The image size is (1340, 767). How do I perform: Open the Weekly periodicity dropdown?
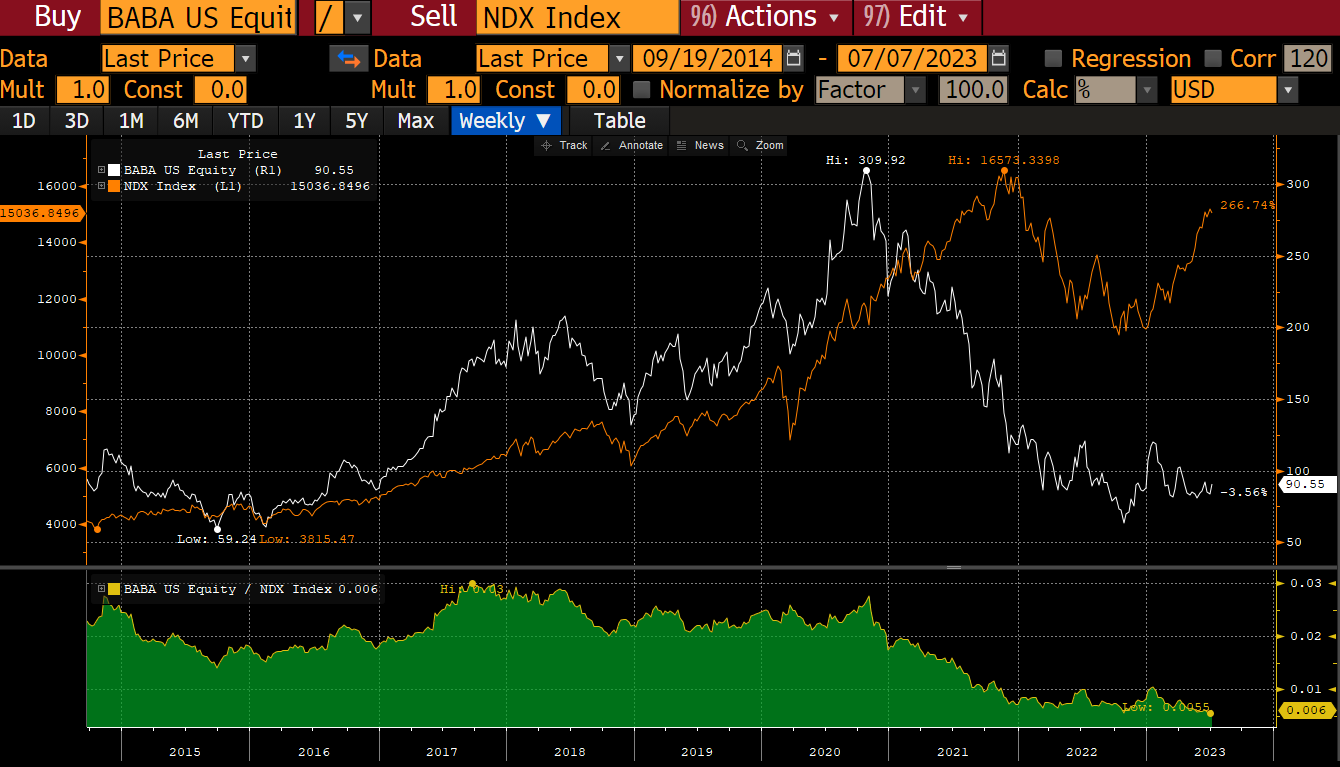pos(506,121)
